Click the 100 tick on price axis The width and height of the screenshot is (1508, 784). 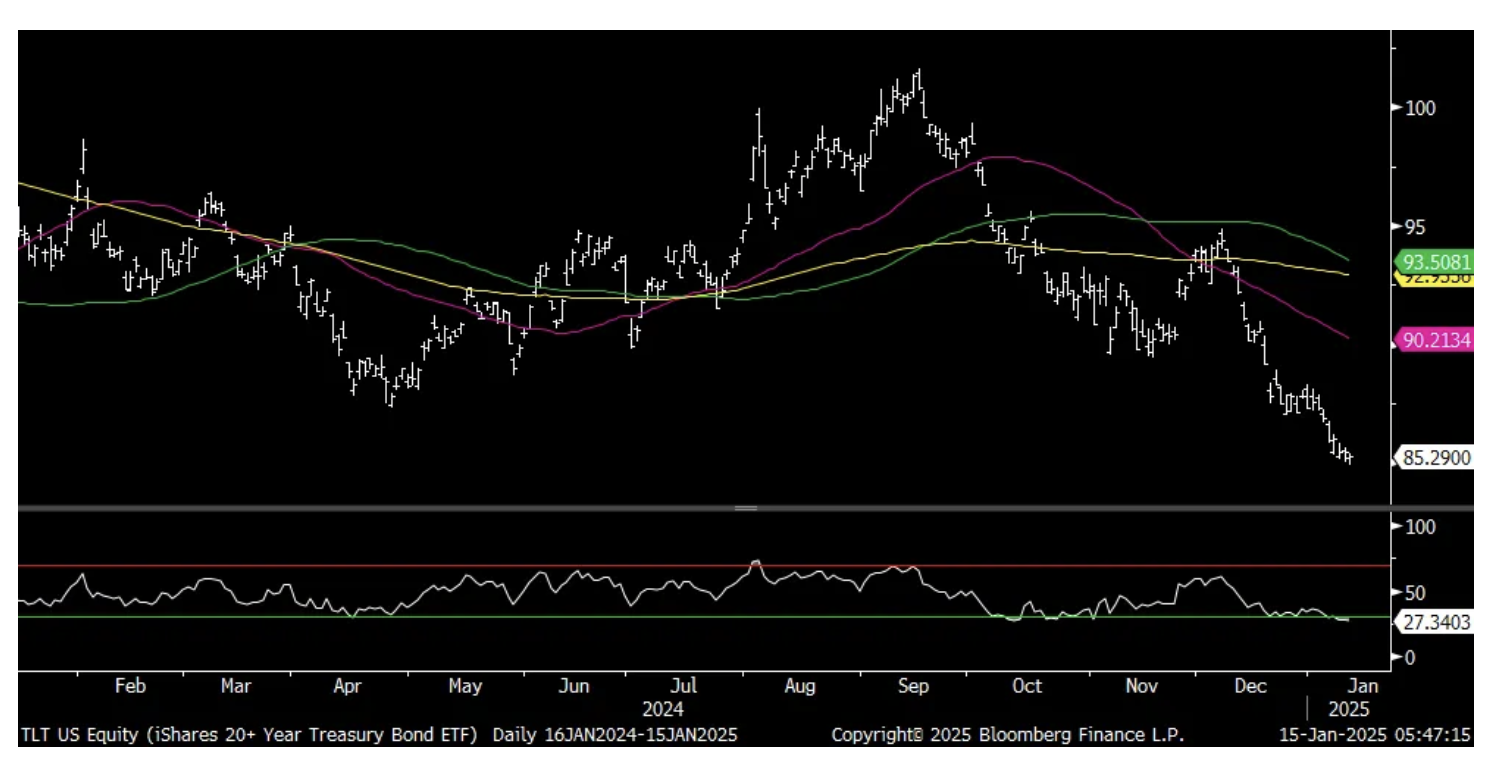(x=1421, y=108)
